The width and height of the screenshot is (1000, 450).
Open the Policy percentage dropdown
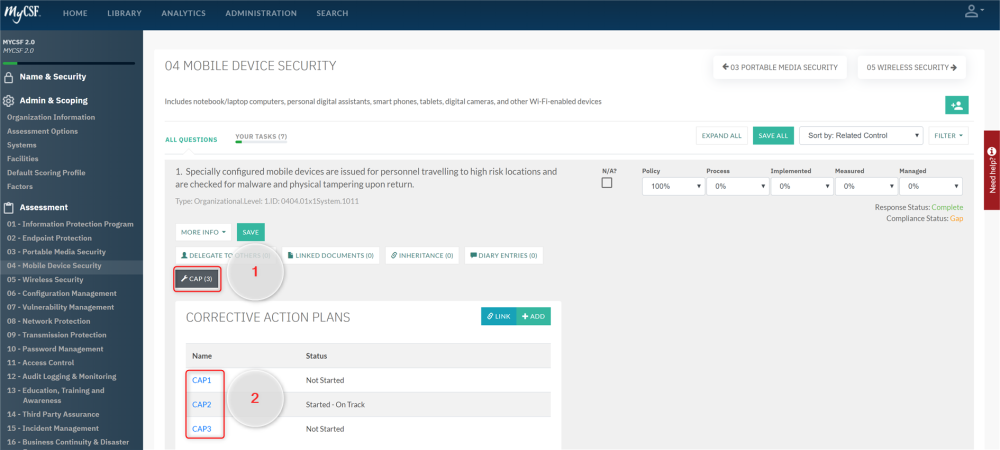click(673, 187)
